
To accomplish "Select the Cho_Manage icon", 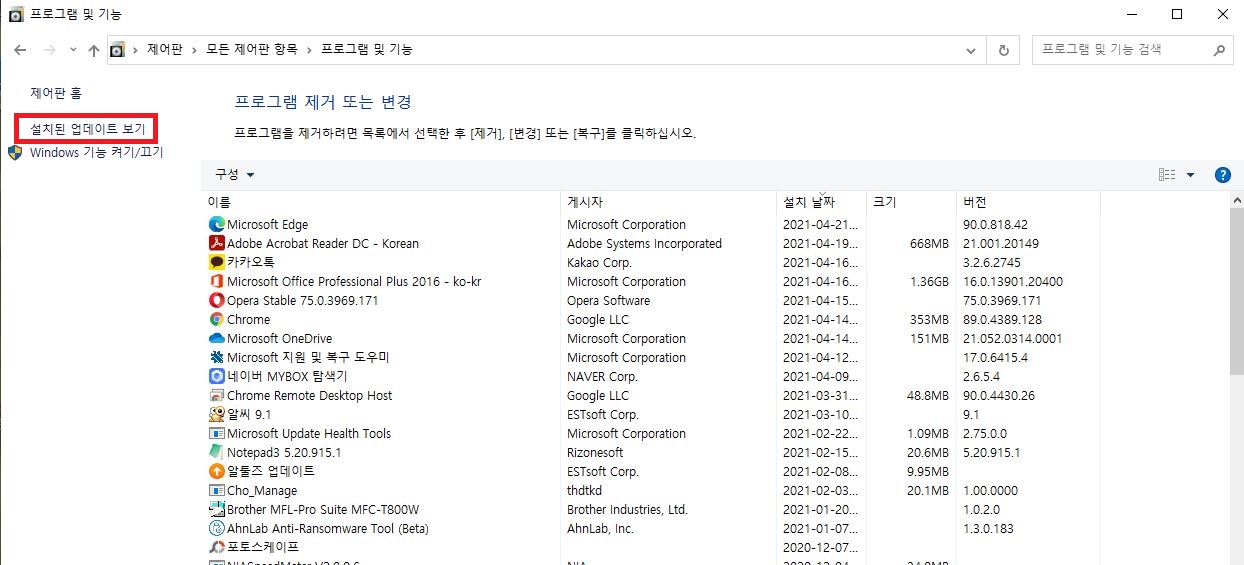I will click(217, 490).
